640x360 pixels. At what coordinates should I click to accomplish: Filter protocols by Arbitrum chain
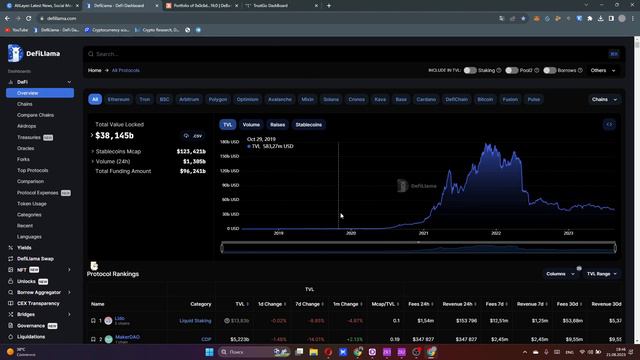(x=189, y=99)
